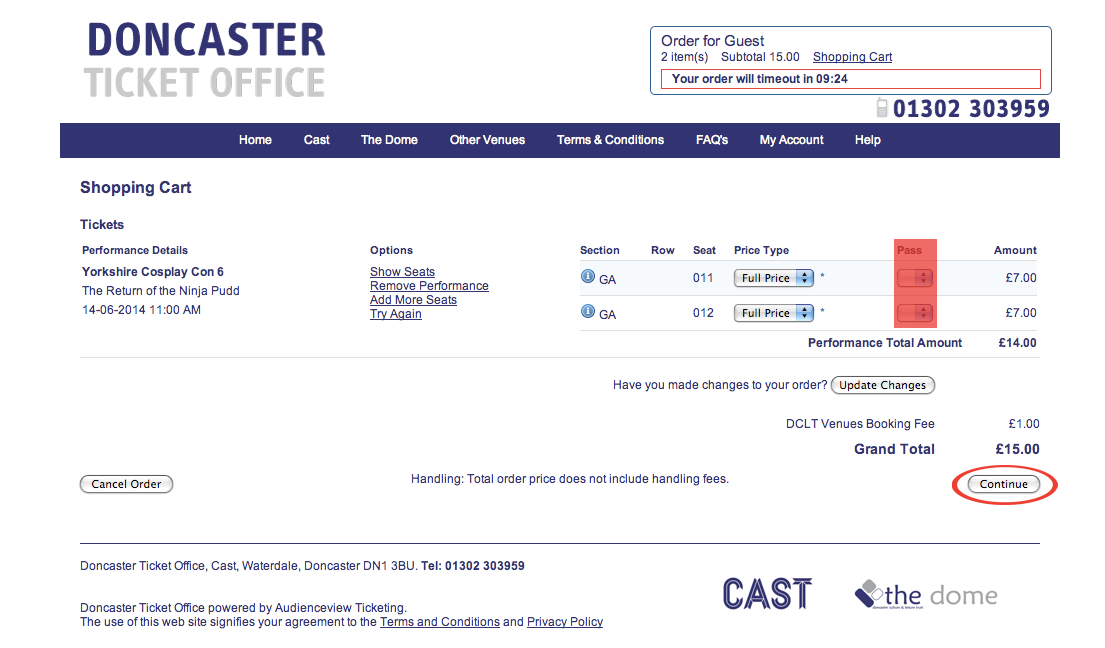This screenshot has height=648, width=1105.
Task: Click the Show Seats link
Action: point(402,272)
